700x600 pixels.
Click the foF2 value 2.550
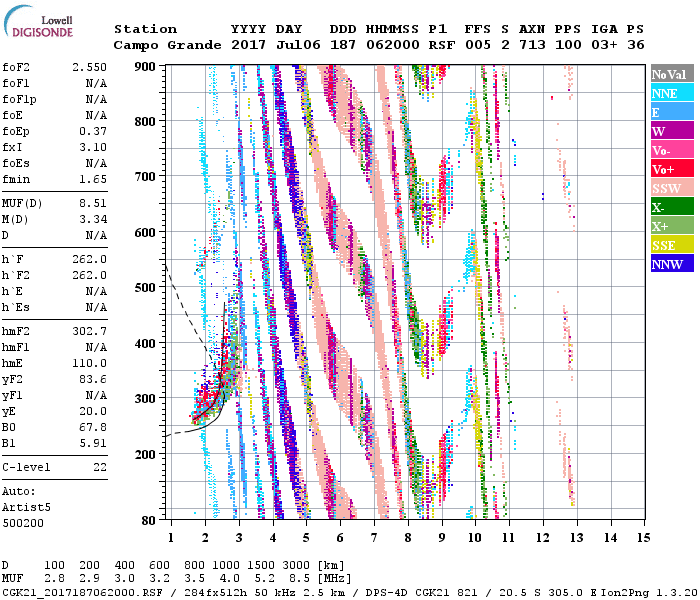click(x=88, y=66)
